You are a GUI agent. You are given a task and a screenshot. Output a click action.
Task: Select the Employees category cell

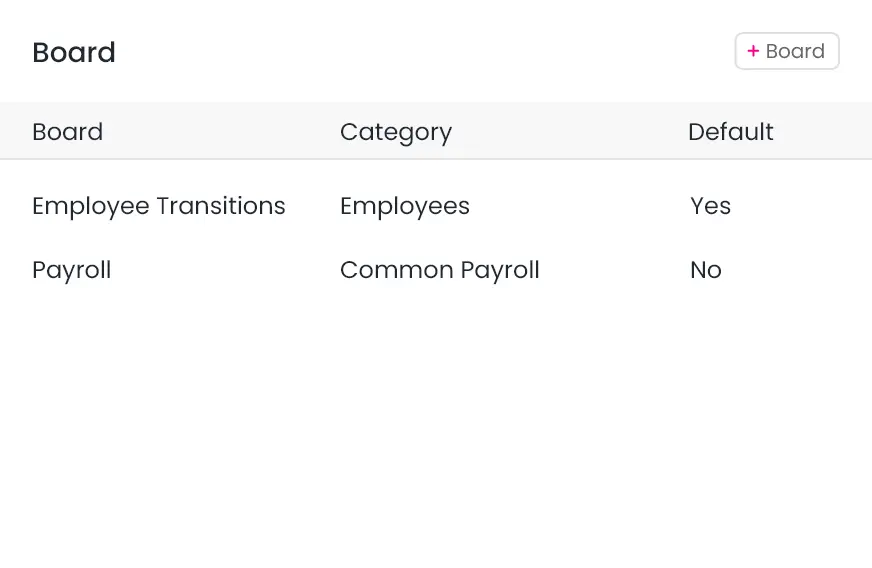click(x=404, y=206)
